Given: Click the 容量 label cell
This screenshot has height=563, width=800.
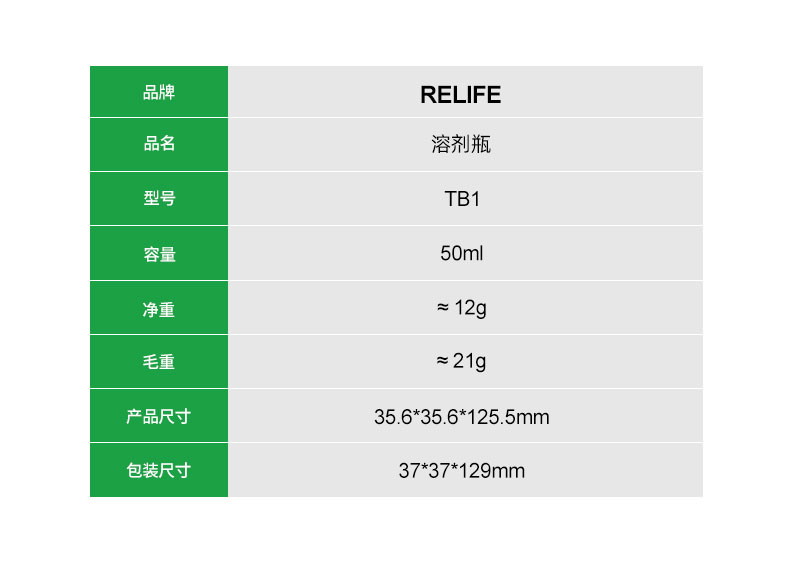Looking at the screenshot, I should coord(159,254).
